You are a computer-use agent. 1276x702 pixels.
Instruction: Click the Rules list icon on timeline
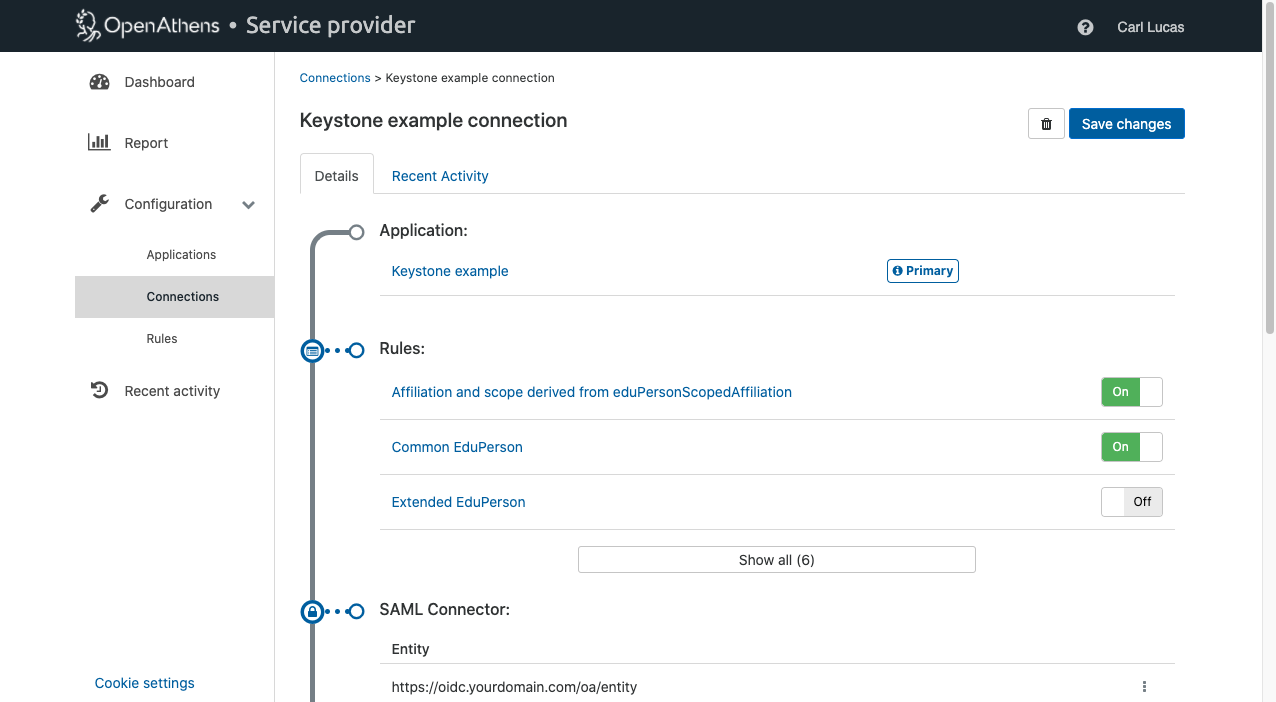click(x=313, y=351)
